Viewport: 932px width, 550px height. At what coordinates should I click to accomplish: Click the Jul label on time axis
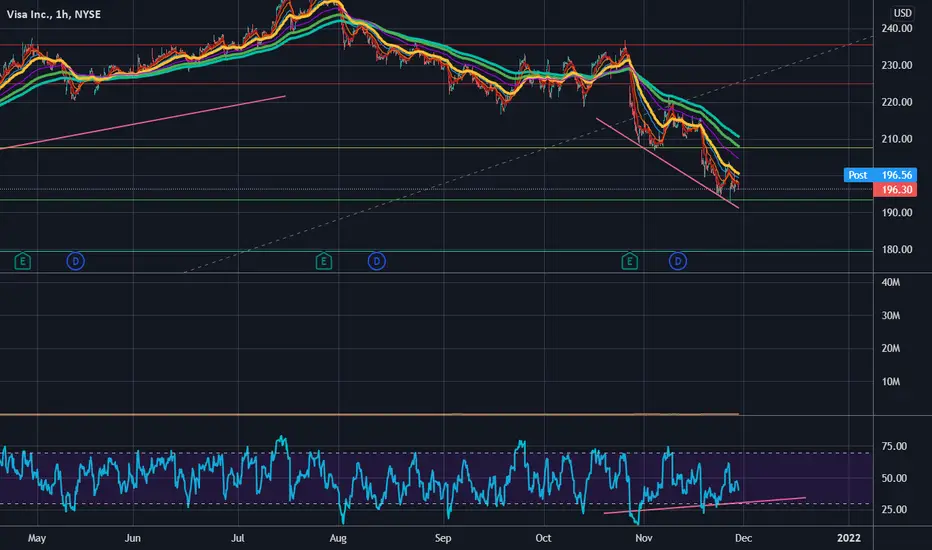point(238,538)
